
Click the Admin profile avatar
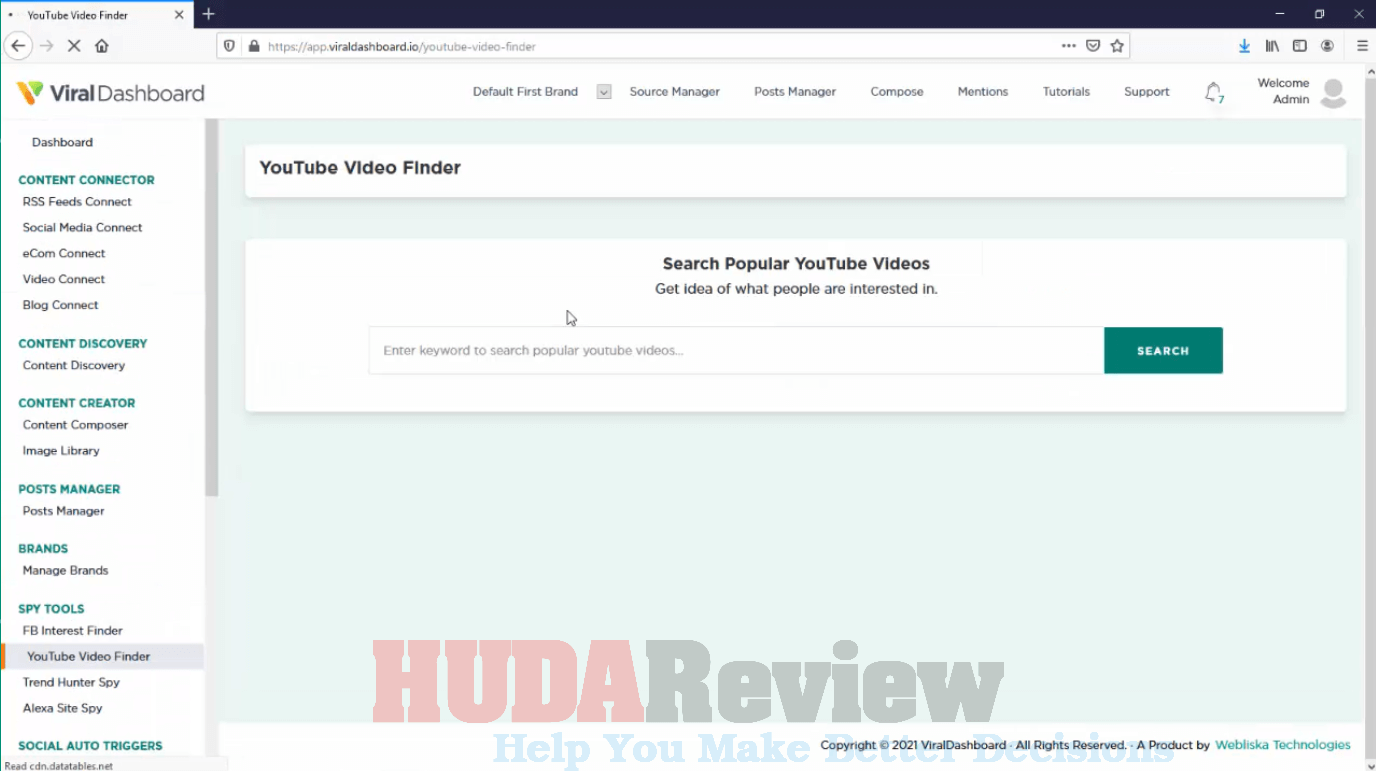[1334, 91]
